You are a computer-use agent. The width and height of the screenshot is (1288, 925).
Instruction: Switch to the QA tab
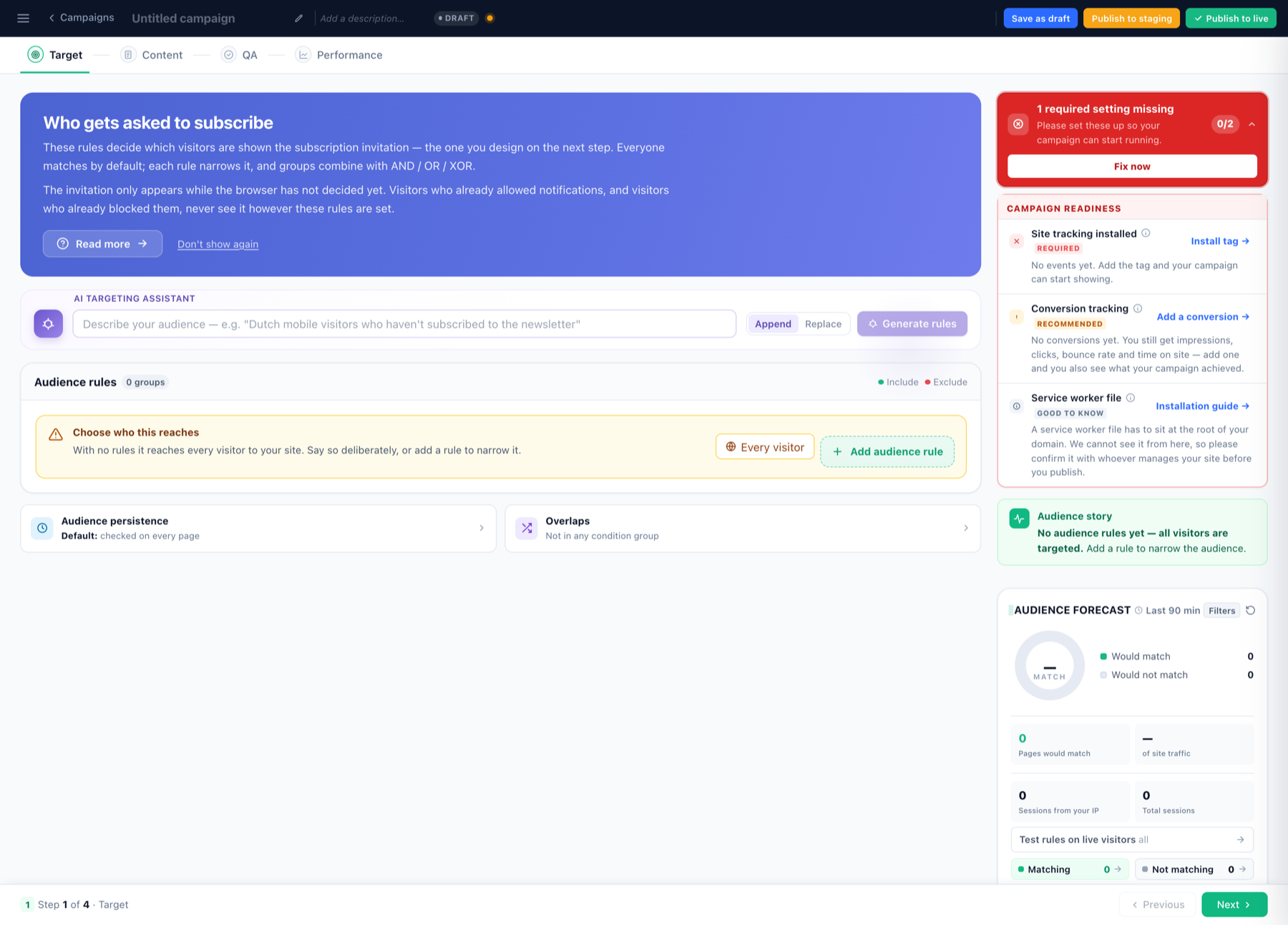point(239,55)
